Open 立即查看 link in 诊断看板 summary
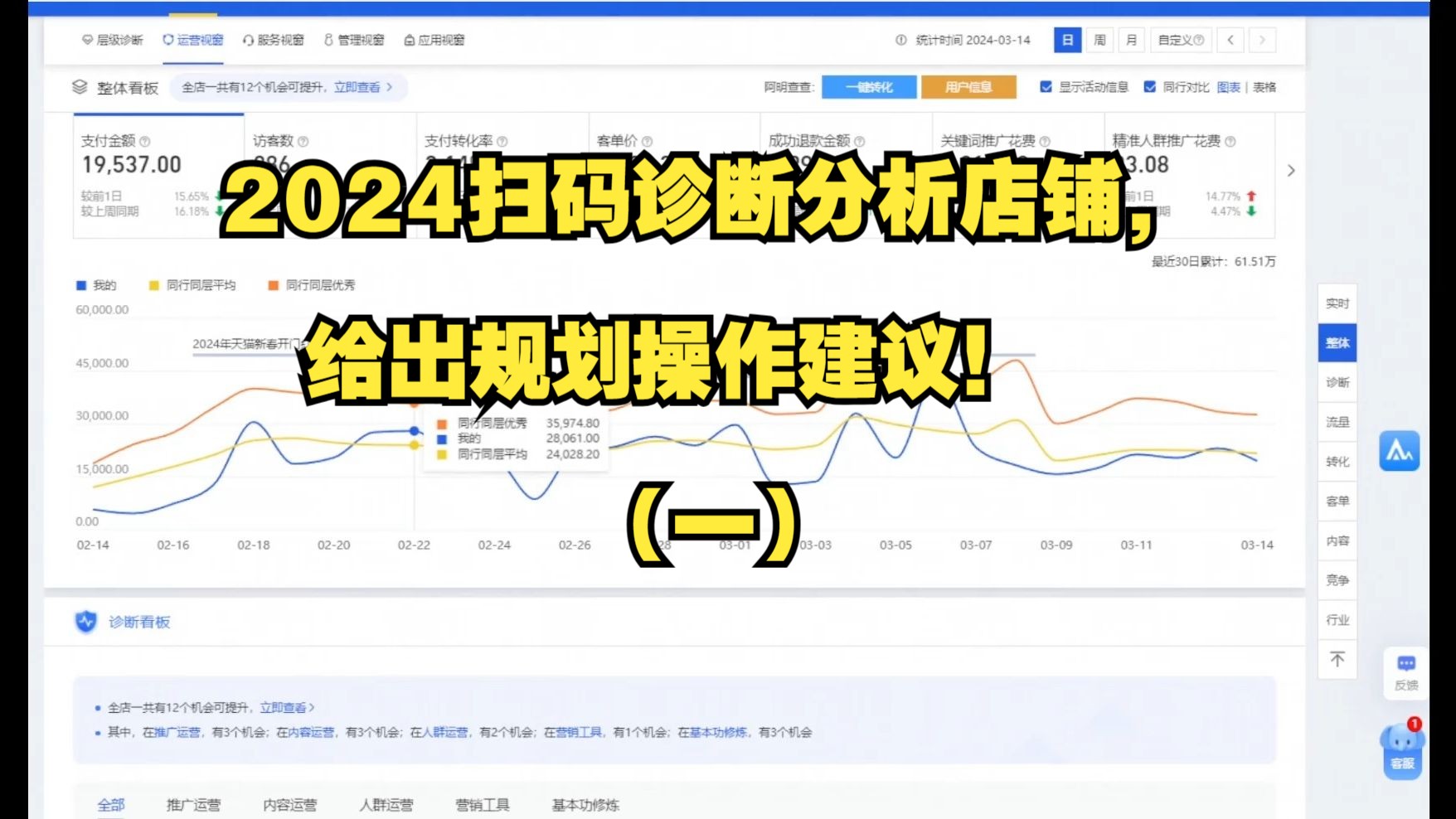 [x=287, y=708]
